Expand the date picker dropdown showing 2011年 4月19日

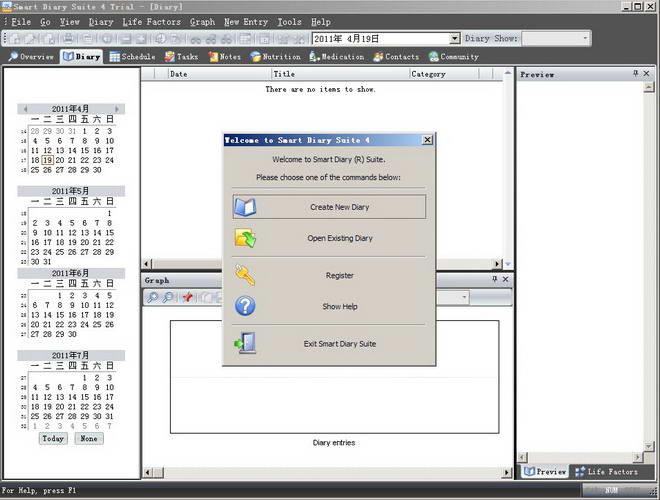[x=454, y=39]
